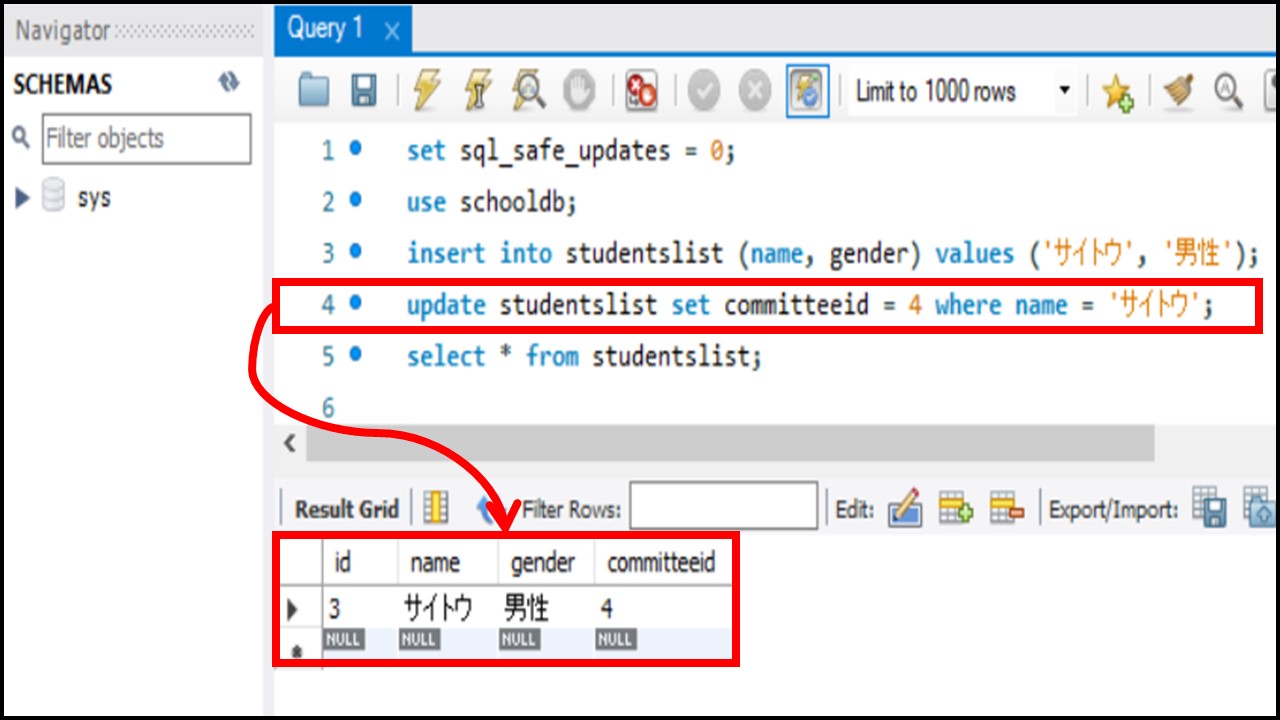Close the Query 1 tab

pos(392,32)
